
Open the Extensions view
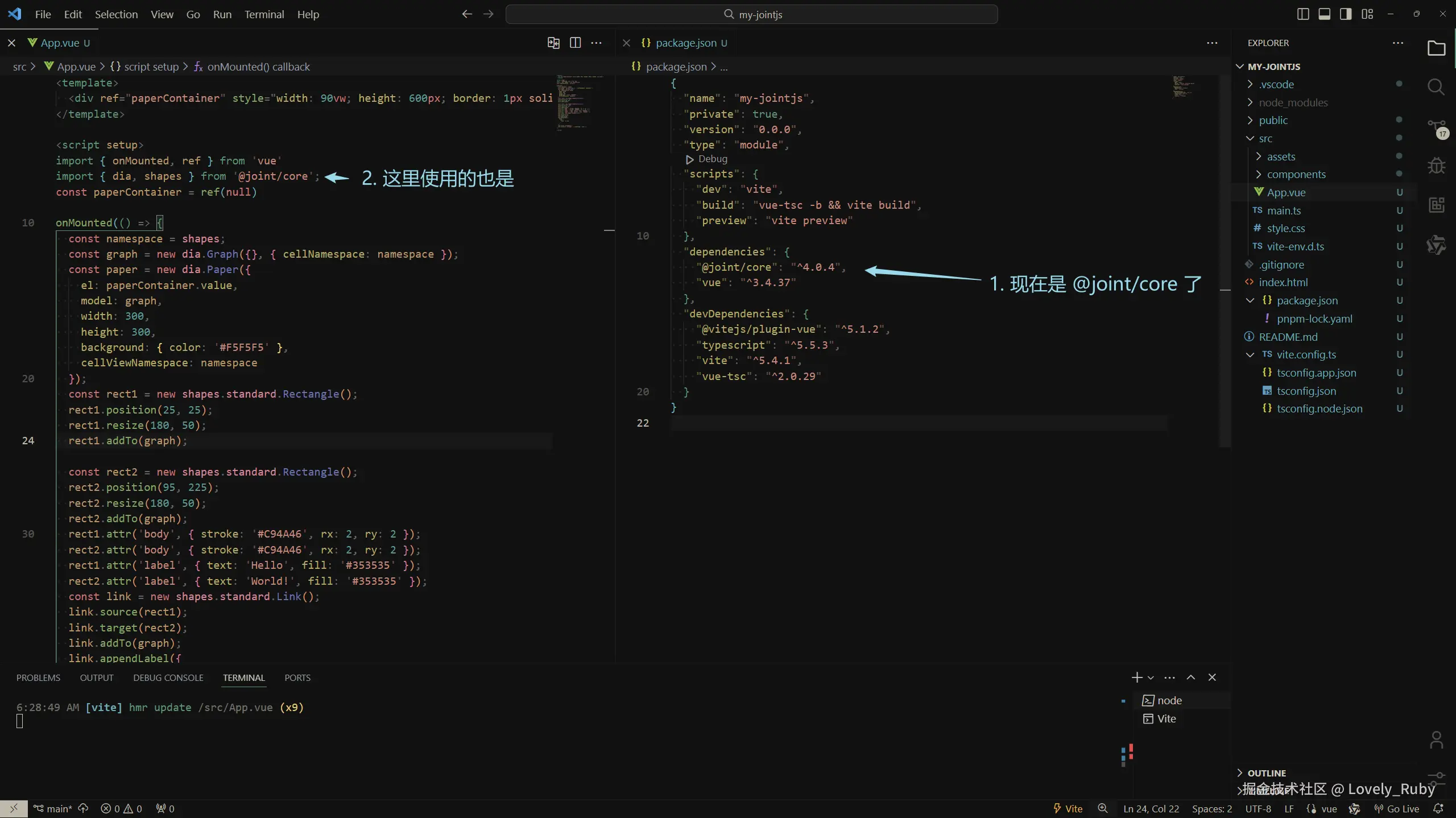(x=1436, y=205)
